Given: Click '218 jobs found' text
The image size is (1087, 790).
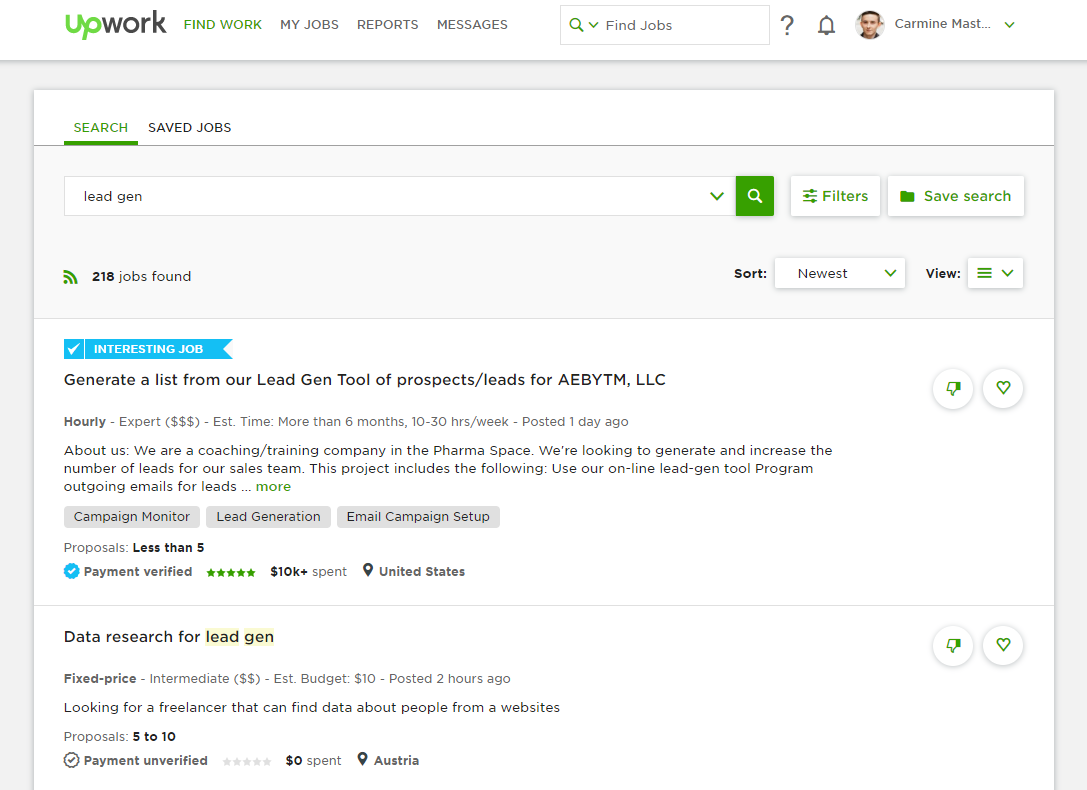Looking at the screenshot, I should click(x=141, y=276).
